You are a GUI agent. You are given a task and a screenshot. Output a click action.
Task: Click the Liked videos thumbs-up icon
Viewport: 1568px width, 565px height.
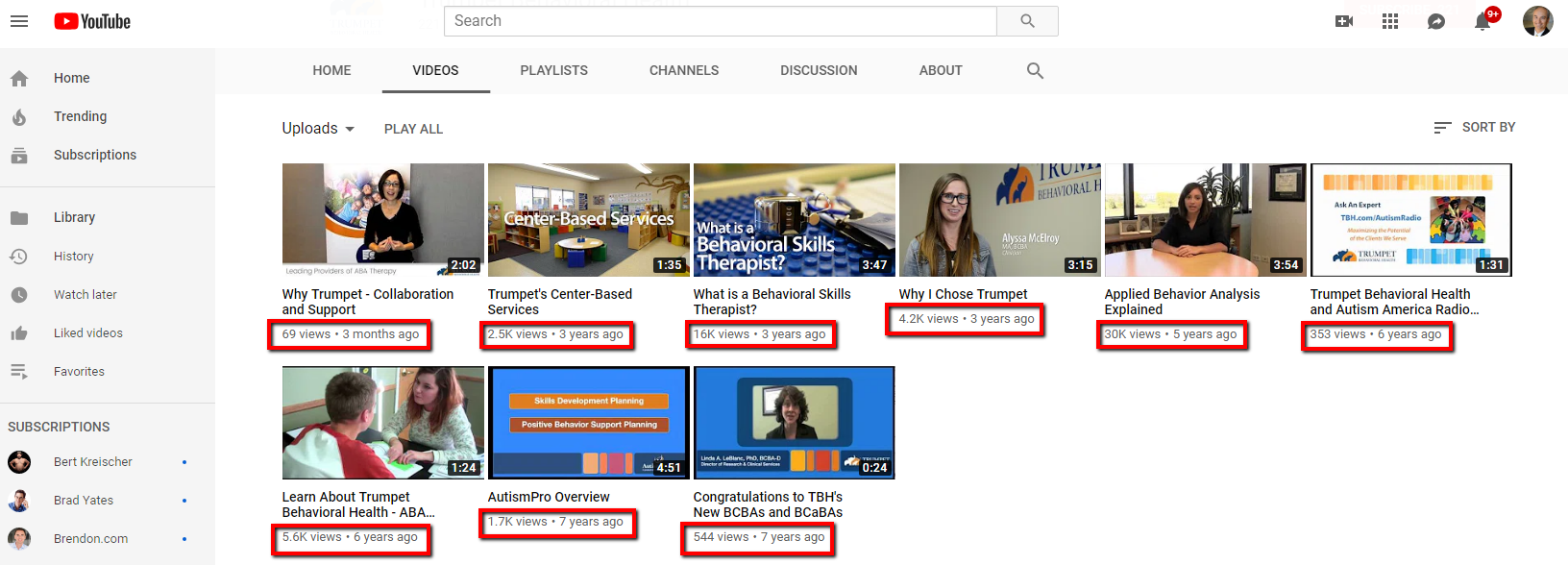[x=19, y=333]
